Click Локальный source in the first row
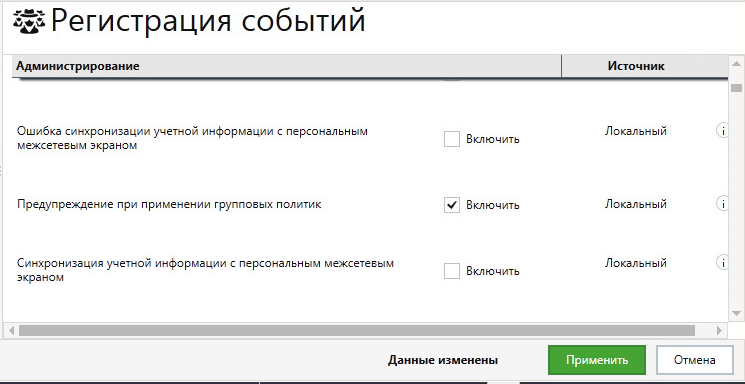 tap(636, 131)
